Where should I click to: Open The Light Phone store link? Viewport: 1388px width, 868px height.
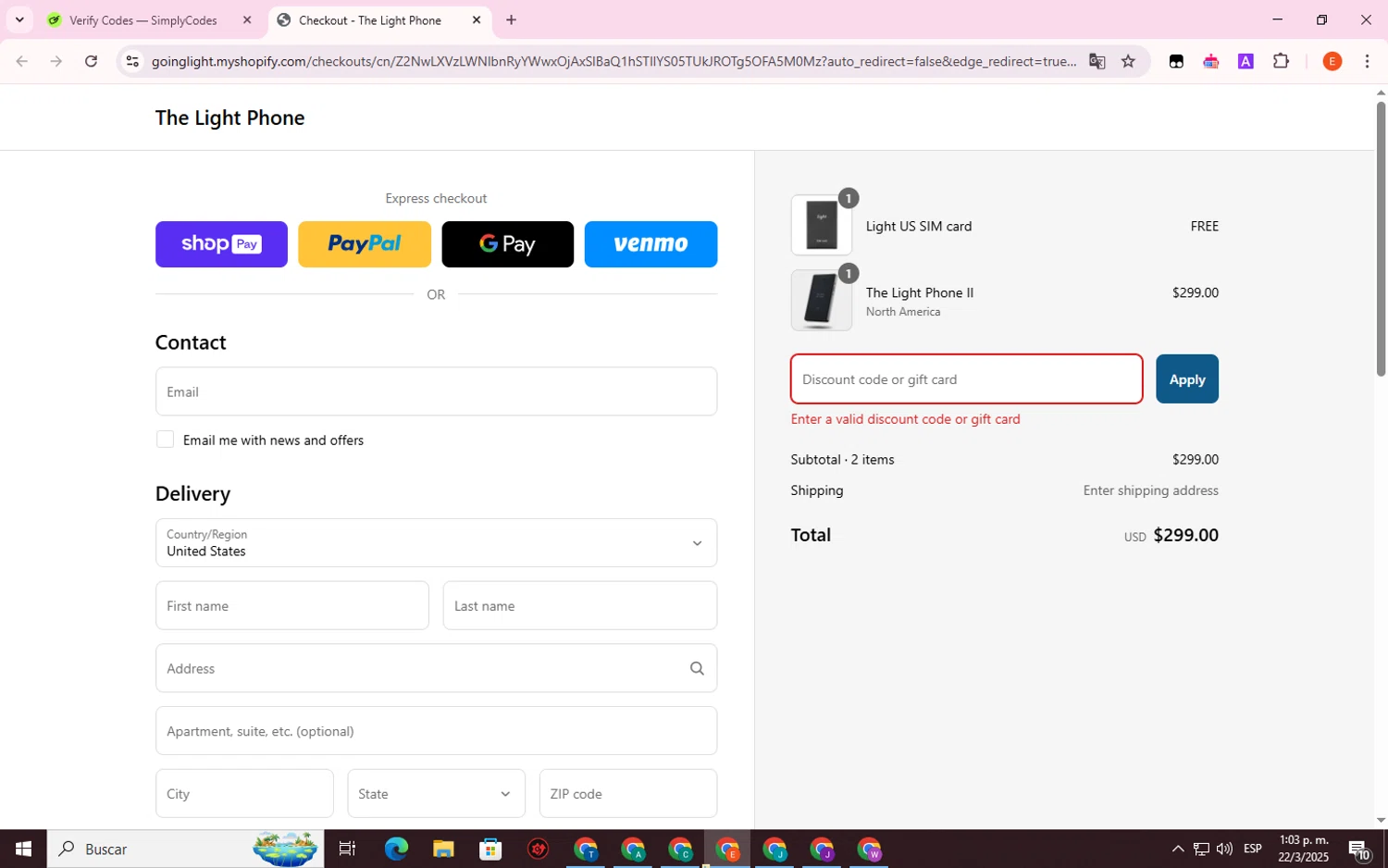pyautogui.click(x=229, y=118)
